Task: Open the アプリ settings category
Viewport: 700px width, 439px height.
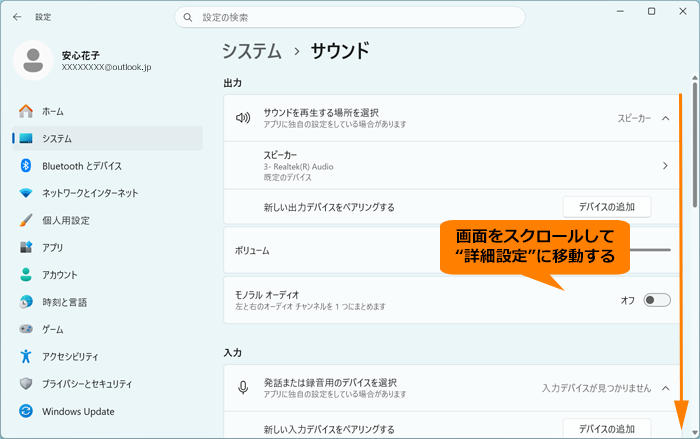Action: tap(107, 247)
